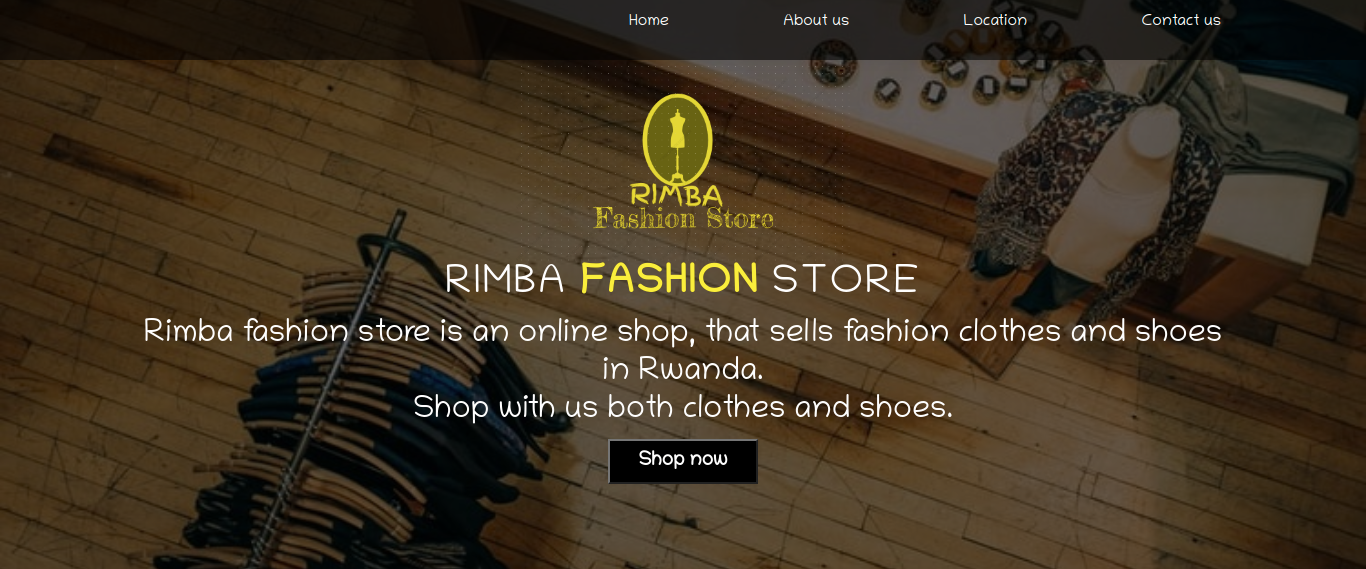Click the mannequin wearing the patterned scarf
The image size is (1366, 569).
point(1110,190)
